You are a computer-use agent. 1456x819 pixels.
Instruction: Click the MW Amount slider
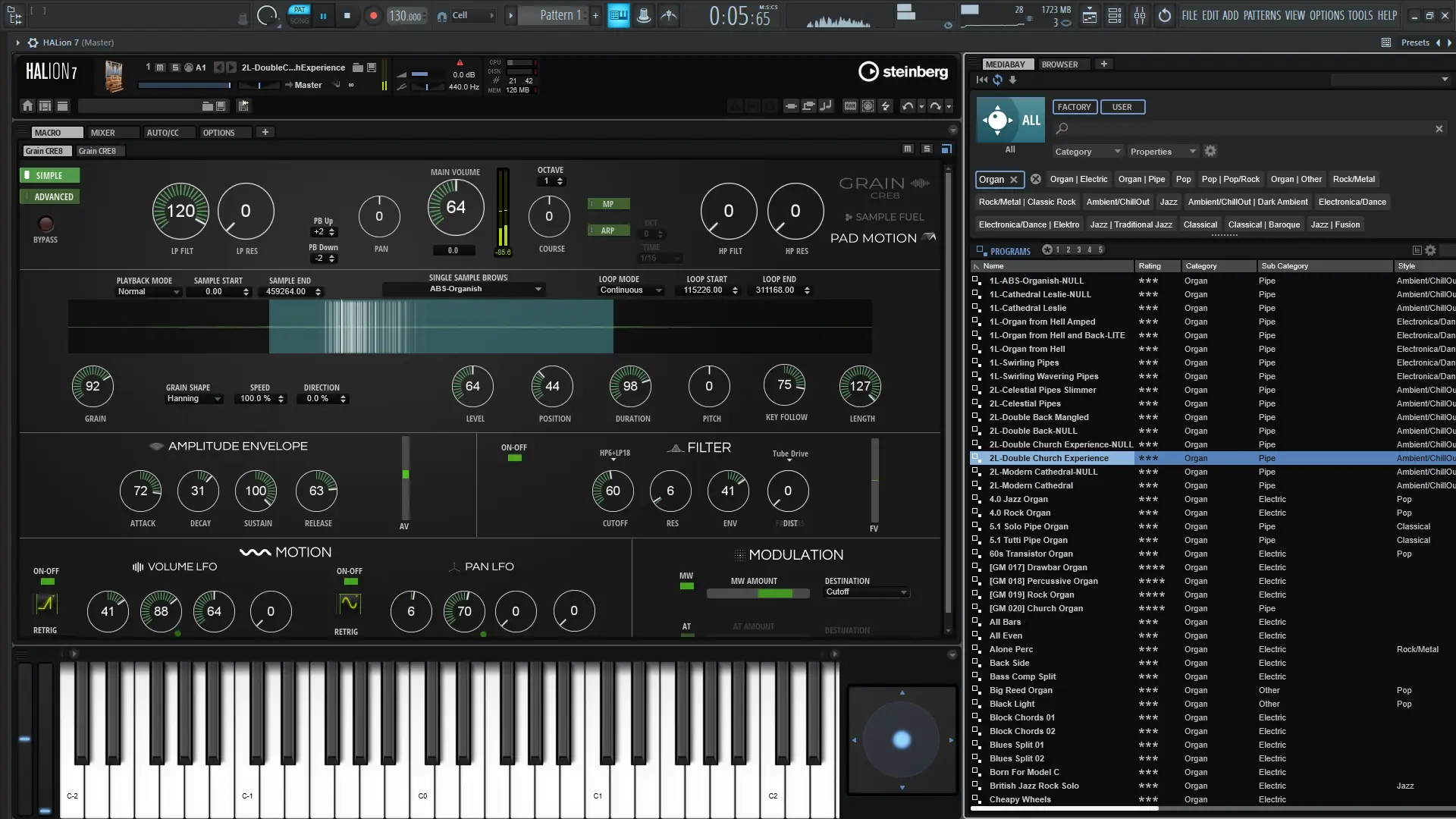758,594
